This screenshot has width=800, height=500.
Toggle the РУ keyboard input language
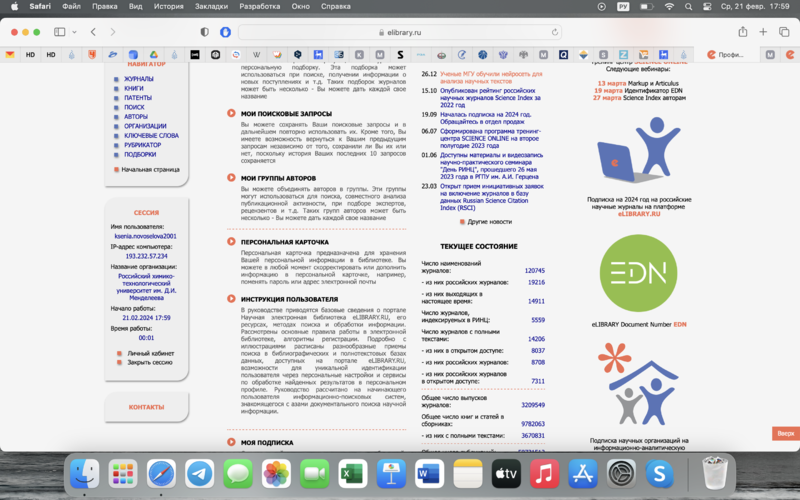tap(623, 6)
